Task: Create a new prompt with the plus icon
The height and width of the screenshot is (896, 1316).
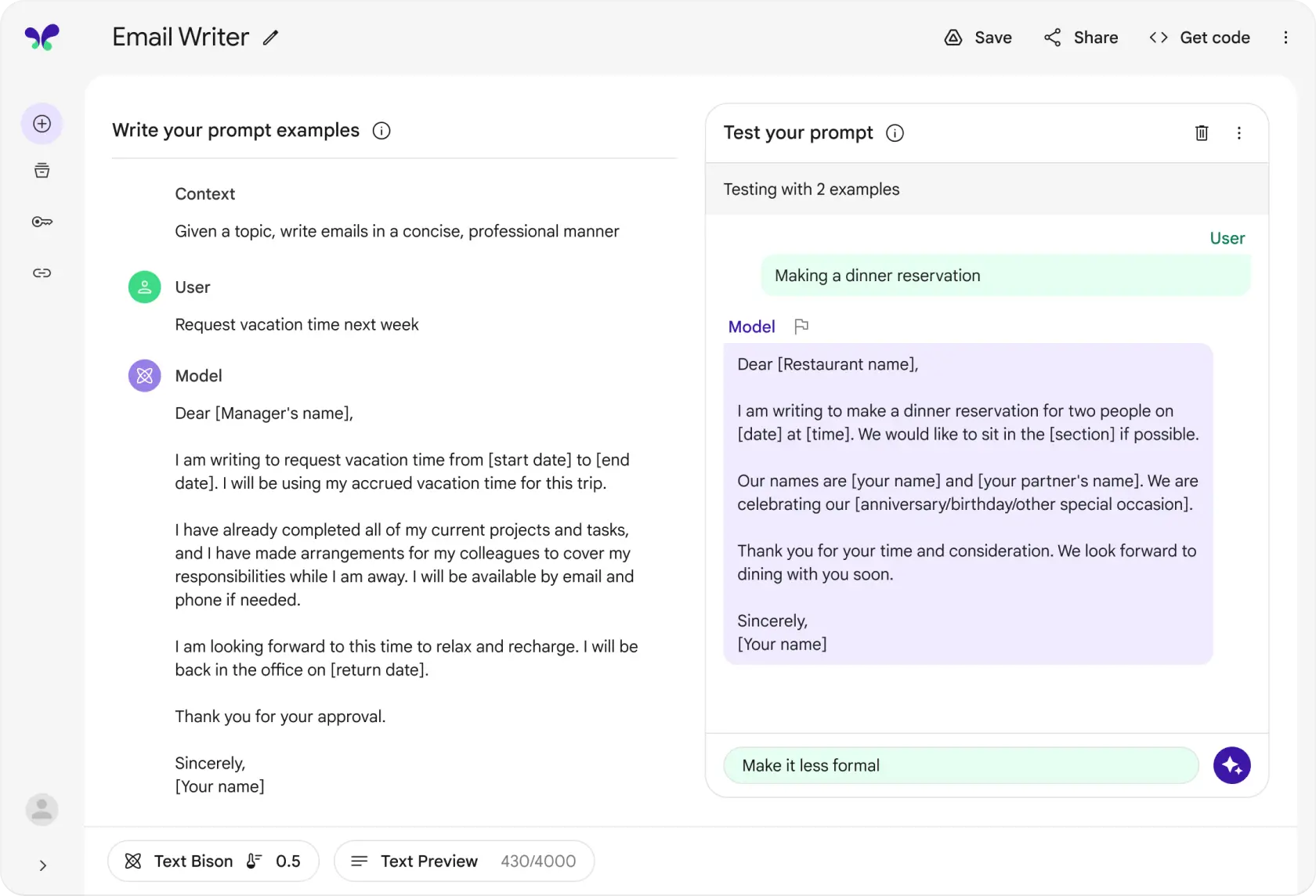Action: point(42,123)
